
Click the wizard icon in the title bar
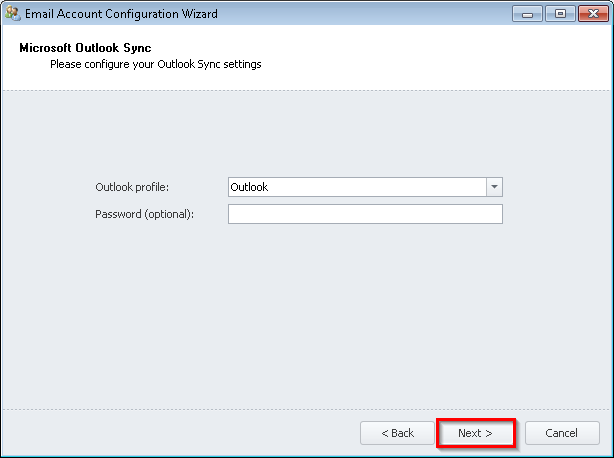click(x=12, y=14)
